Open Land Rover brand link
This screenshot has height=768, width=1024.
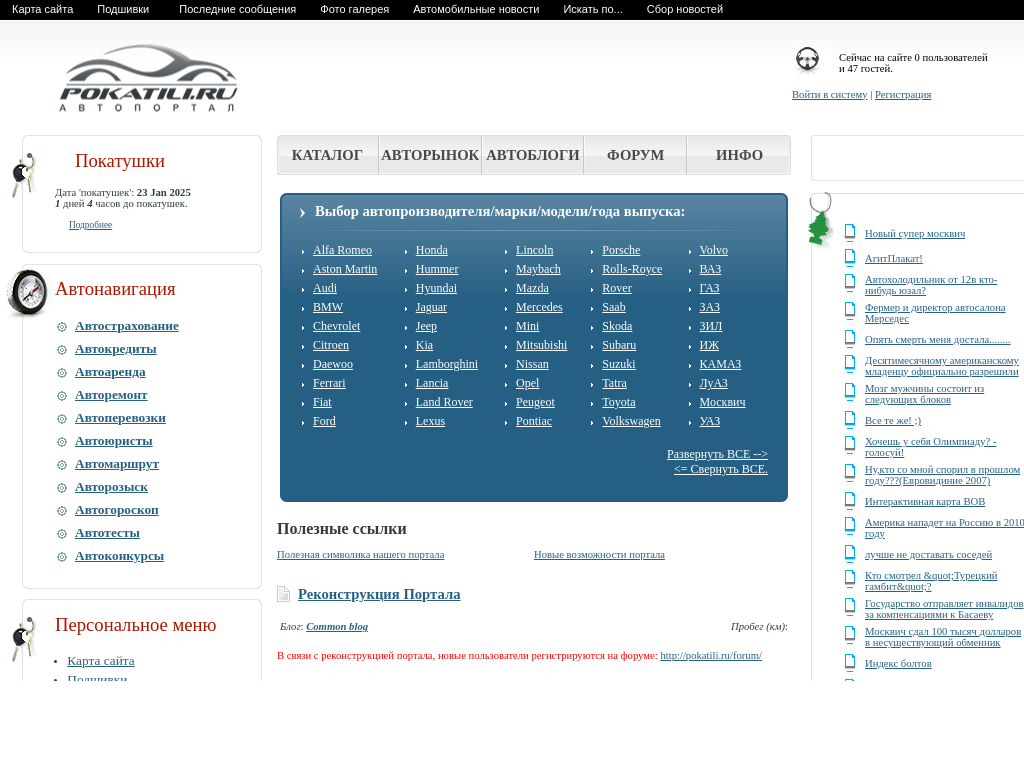tap(444, 402)
